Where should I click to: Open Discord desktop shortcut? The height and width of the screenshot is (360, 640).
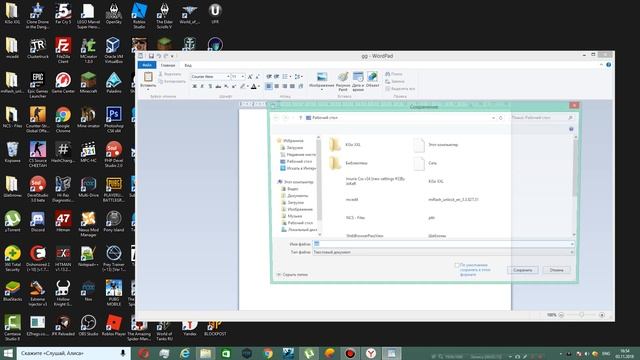(x=38, y=222)
